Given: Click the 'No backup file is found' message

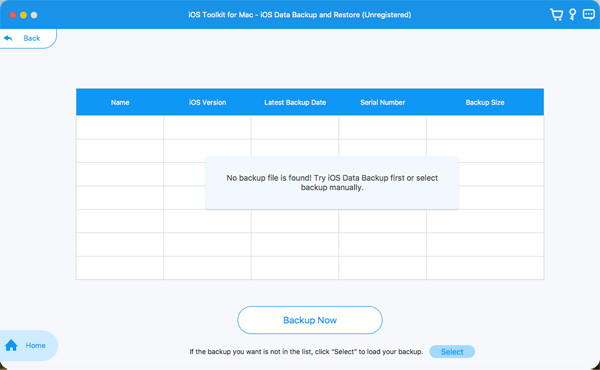Looking at the screenshot, I should pyautogui.click(x=332, y=183).
